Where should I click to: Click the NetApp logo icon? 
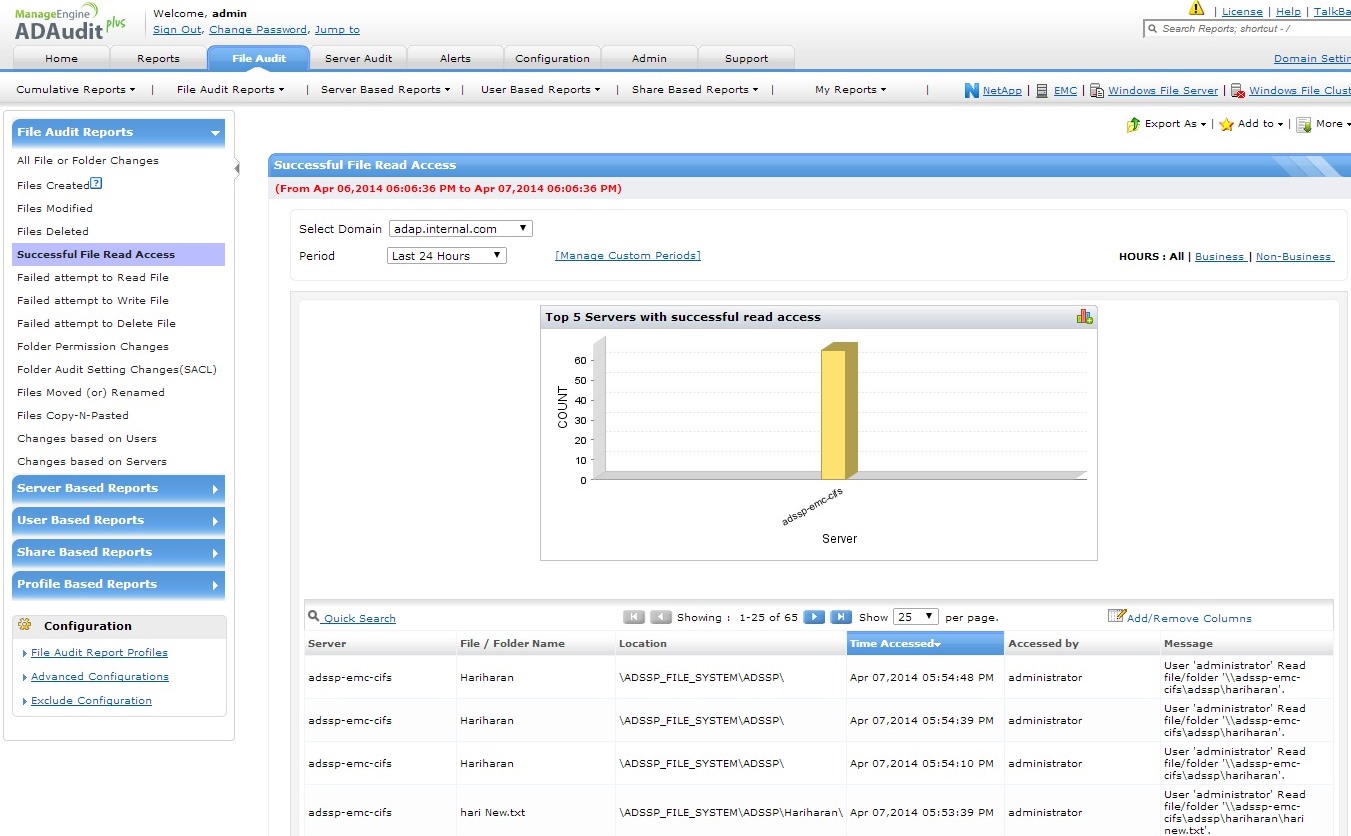click(971, 90)
